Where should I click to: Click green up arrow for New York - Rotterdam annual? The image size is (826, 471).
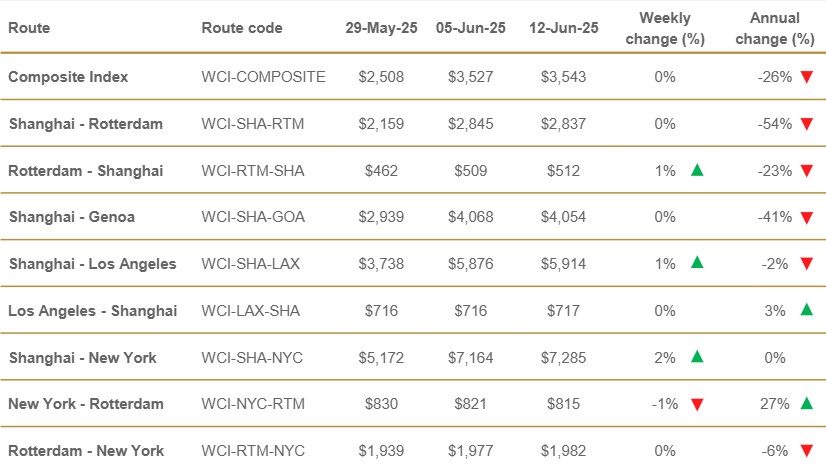[806, 404]
